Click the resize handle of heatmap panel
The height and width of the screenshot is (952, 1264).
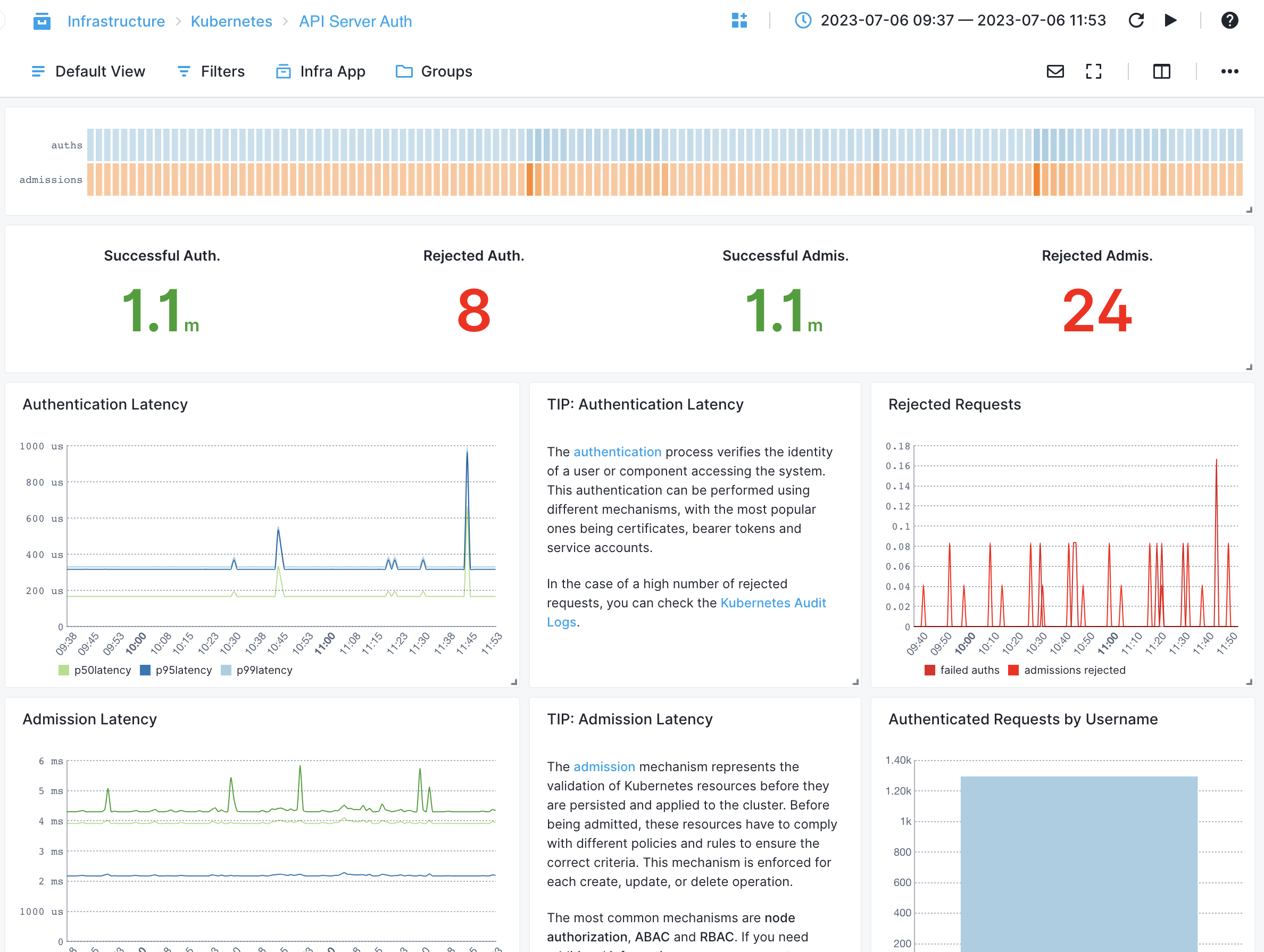(1249, 210)
